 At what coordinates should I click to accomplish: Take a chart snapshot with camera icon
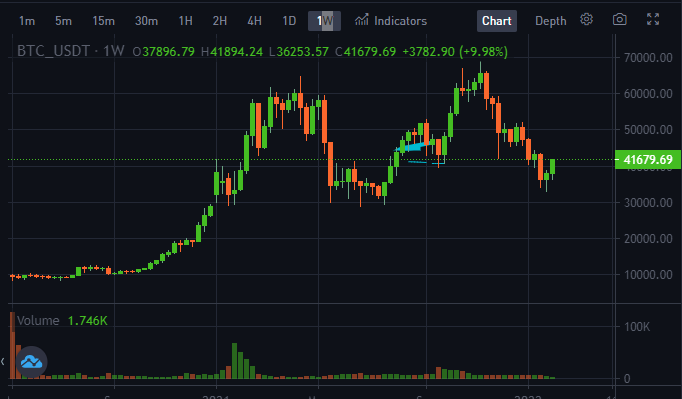619,20
